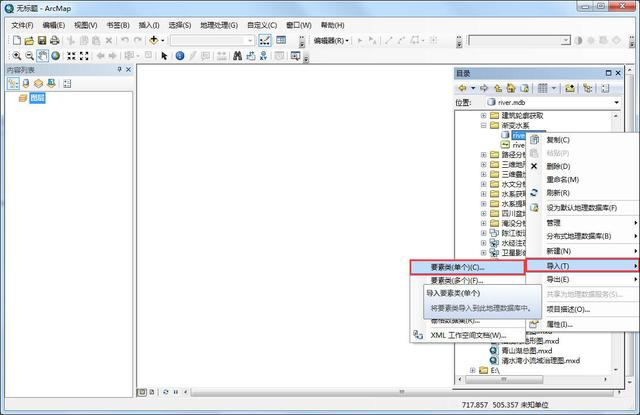Switch to List By Source
This screenshot has height=415, width=640.
tap(26, 84)
